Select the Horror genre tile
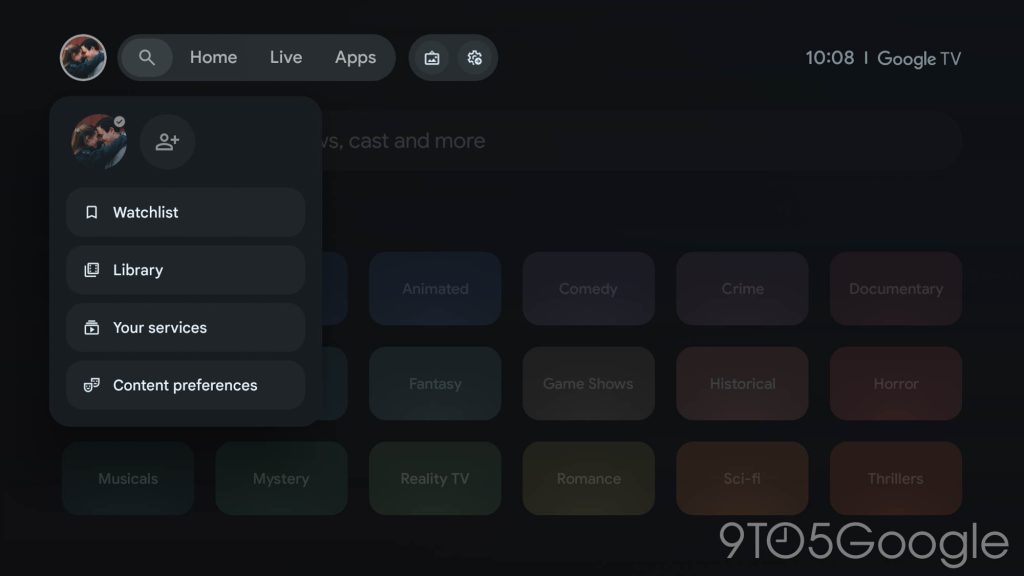This screenshot has width=1024, height=576. [895, 384]
